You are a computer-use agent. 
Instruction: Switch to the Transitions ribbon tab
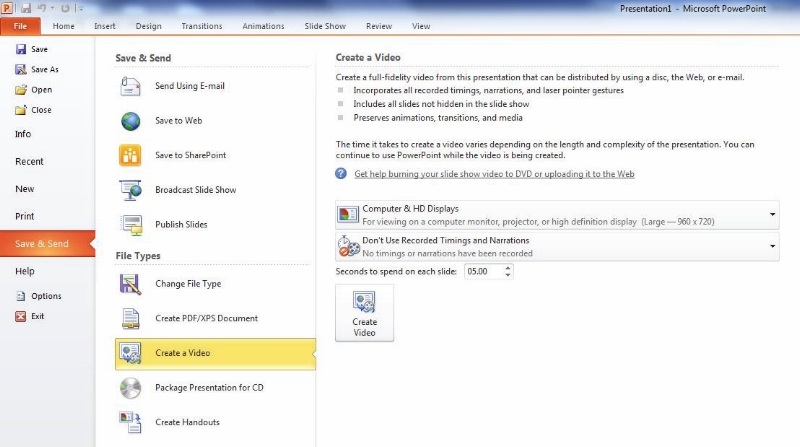click(201, 26)
